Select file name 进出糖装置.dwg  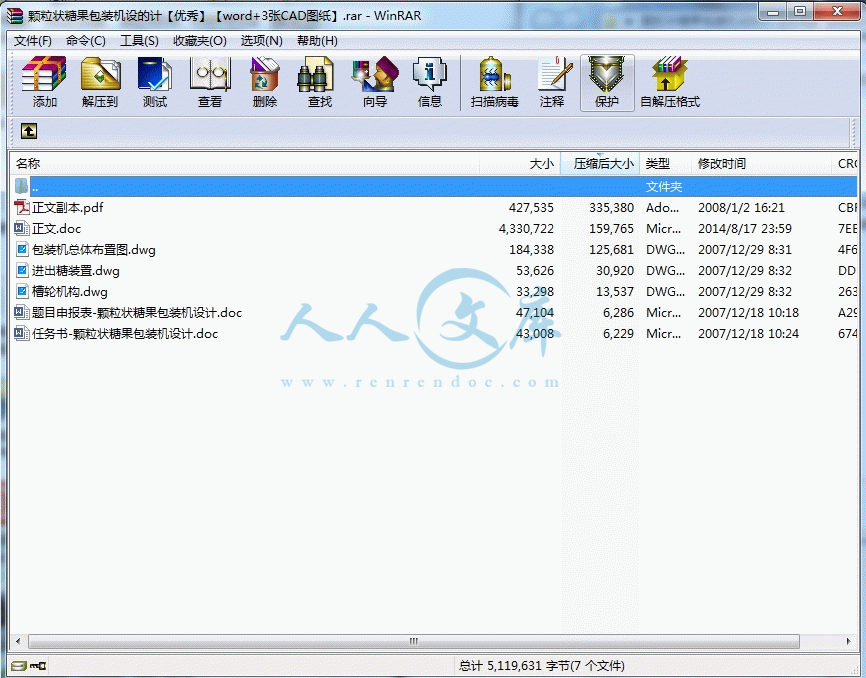pyautogui.click(x=76, y=271)
